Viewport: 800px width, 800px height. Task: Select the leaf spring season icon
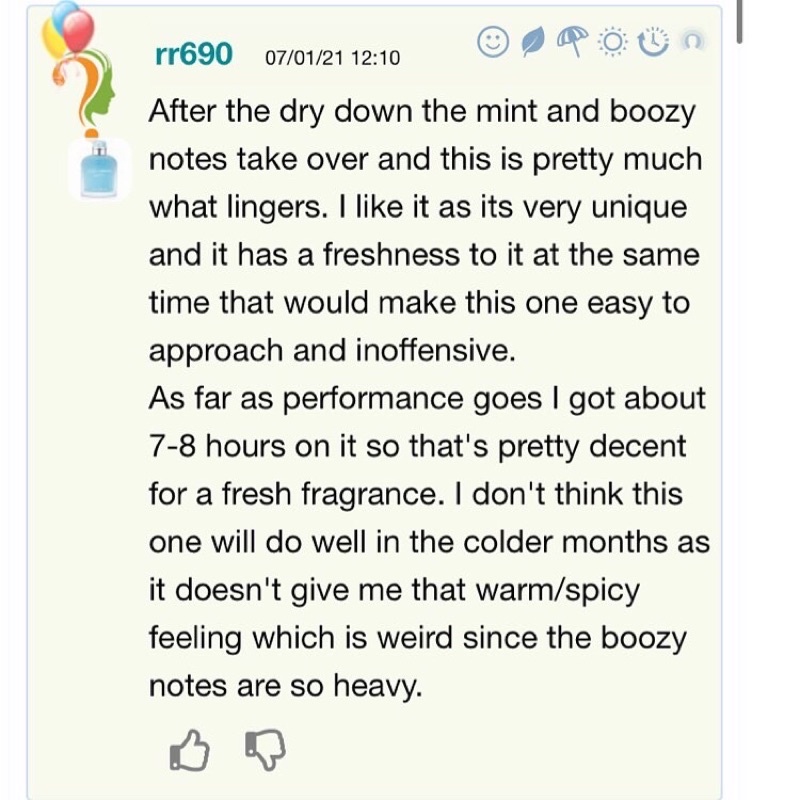[533, 42]
